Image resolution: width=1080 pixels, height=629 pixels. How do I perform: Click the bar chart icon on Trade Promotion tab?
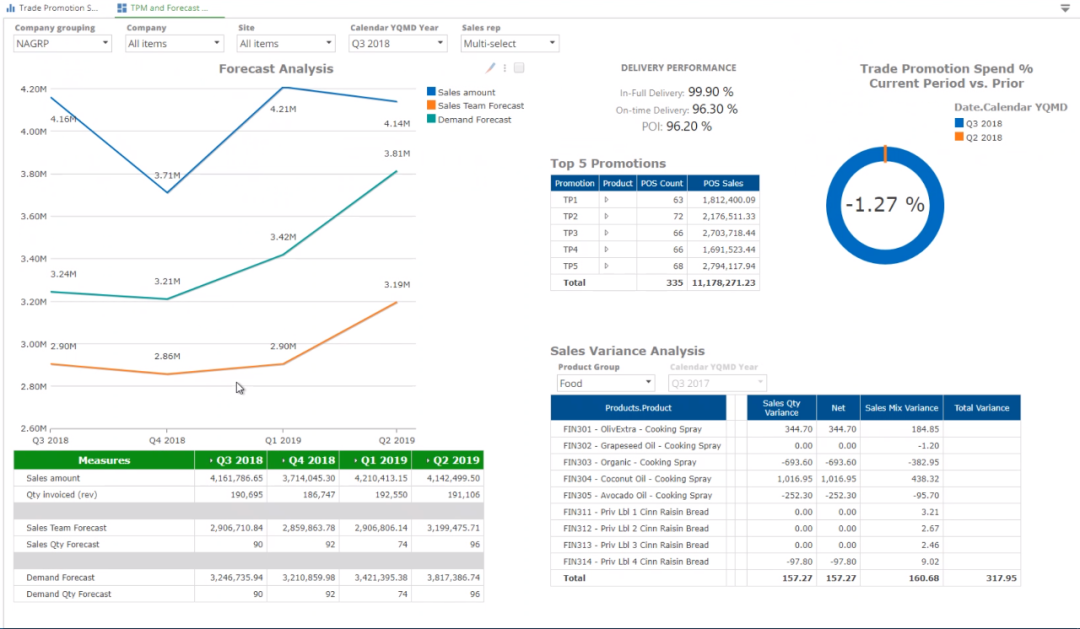click(11, 8)
